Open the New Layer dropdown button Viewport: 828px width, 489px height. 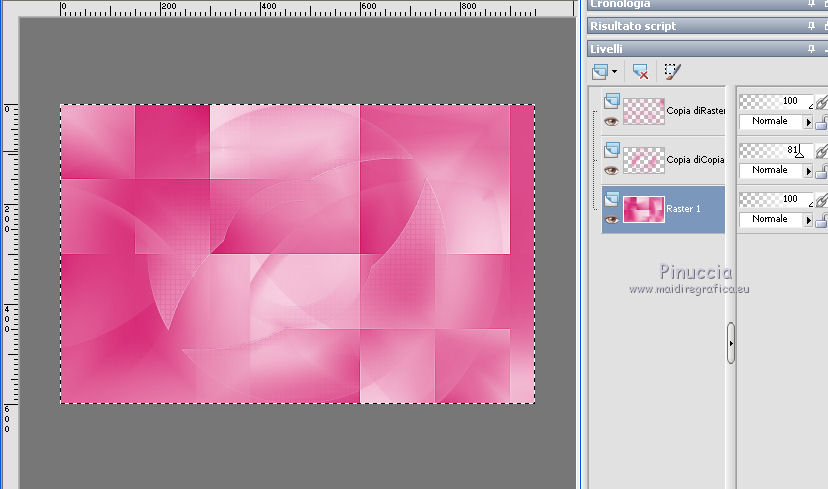pyautogui.click(x=604, y=71)
